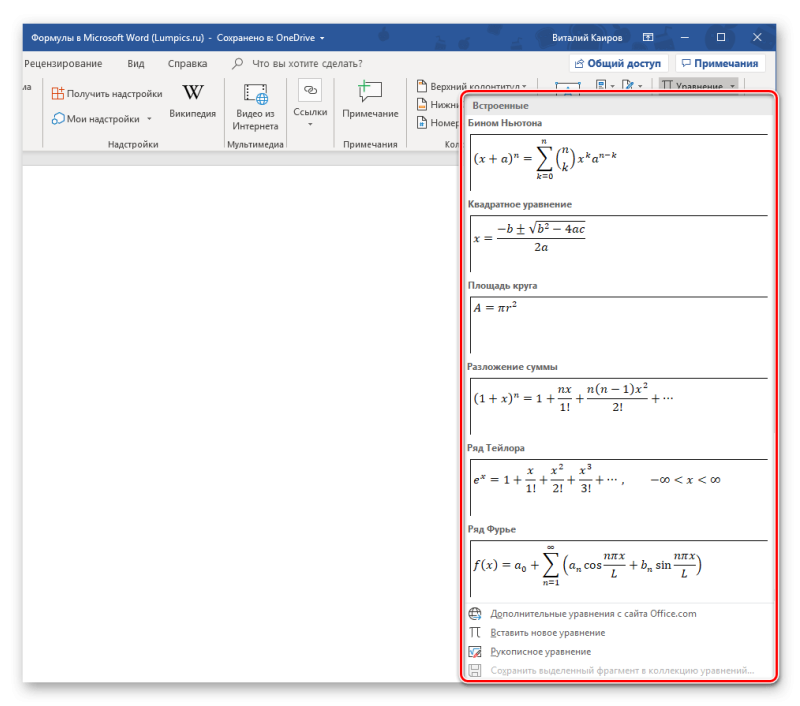Screen dimensions: 800x706
Task: Open the Верхний колонтитул dropdown arrow
Action: (x=524, y=87)
